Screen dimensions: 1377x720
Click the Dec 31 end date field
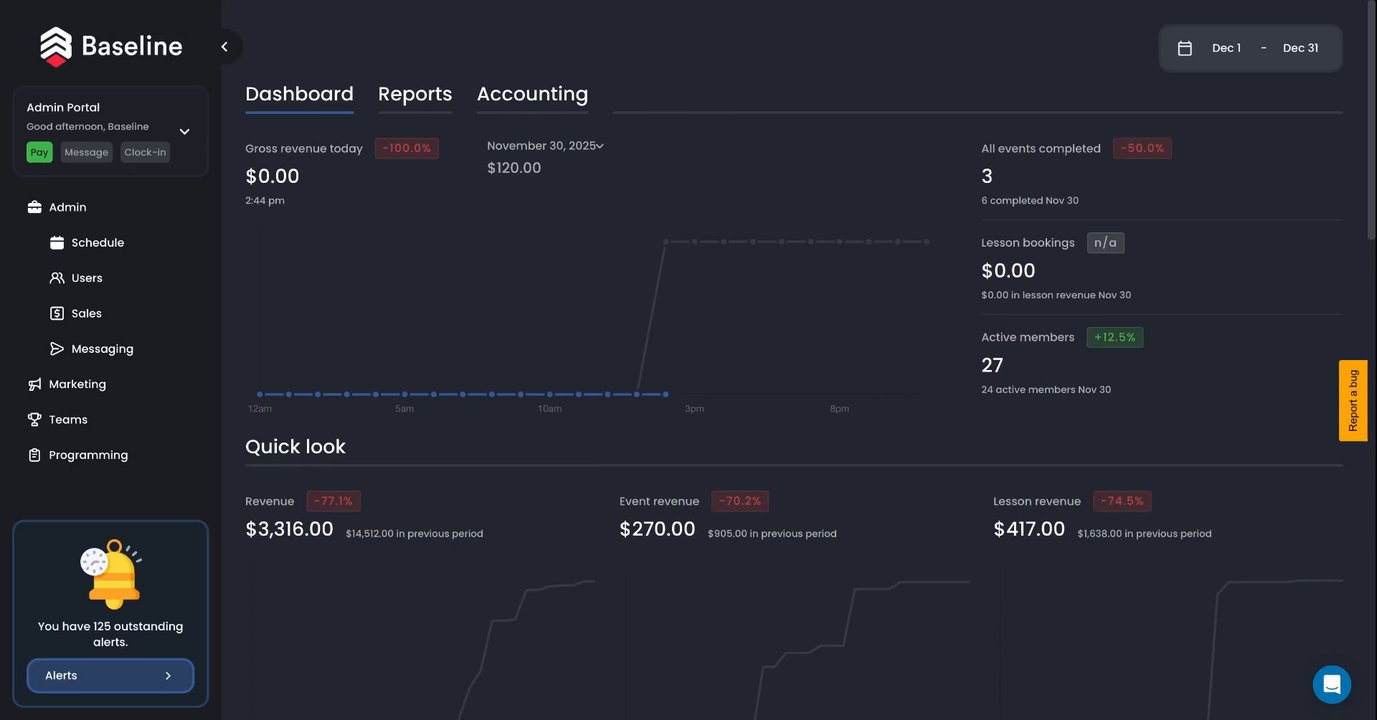click(1300, 48)
